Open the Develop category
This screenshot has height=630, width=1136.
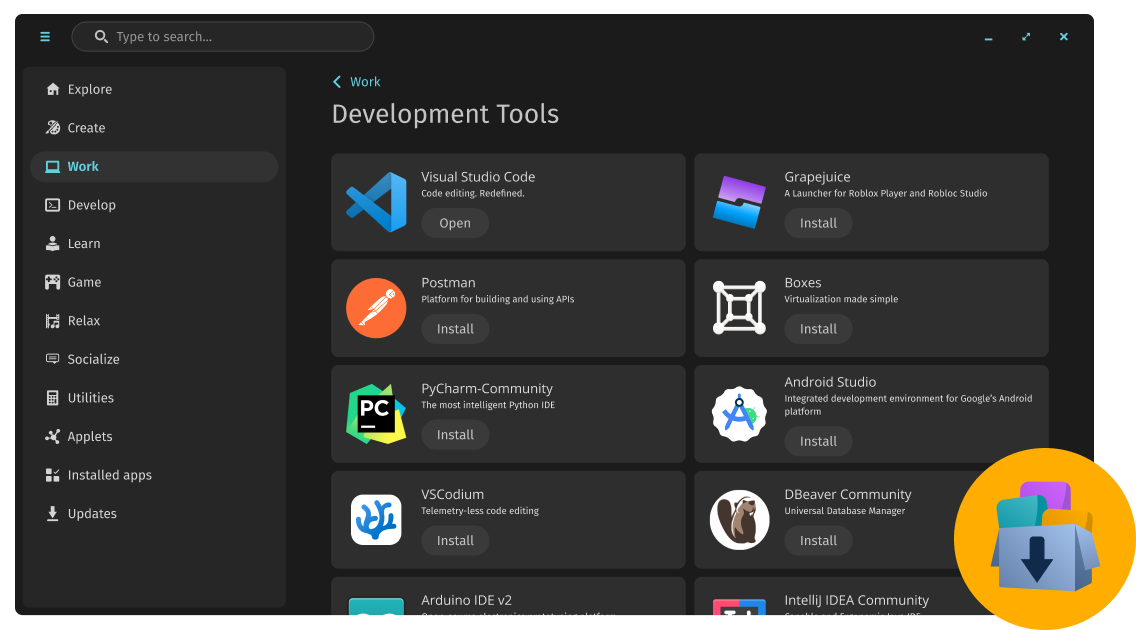pyautogui.click(x=154, y=205)
